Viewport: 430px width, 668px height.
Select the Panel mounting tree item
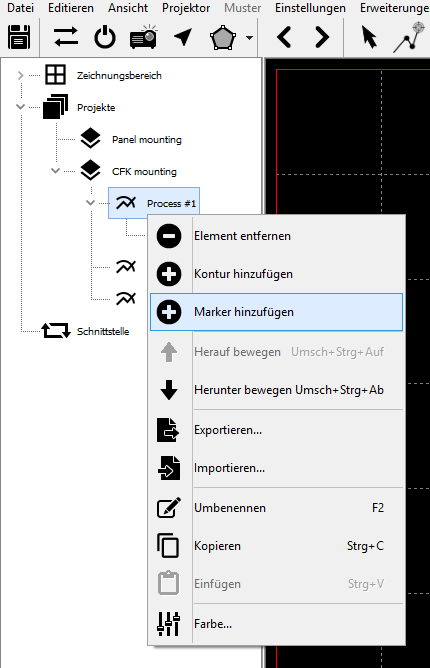click(147, 139)
